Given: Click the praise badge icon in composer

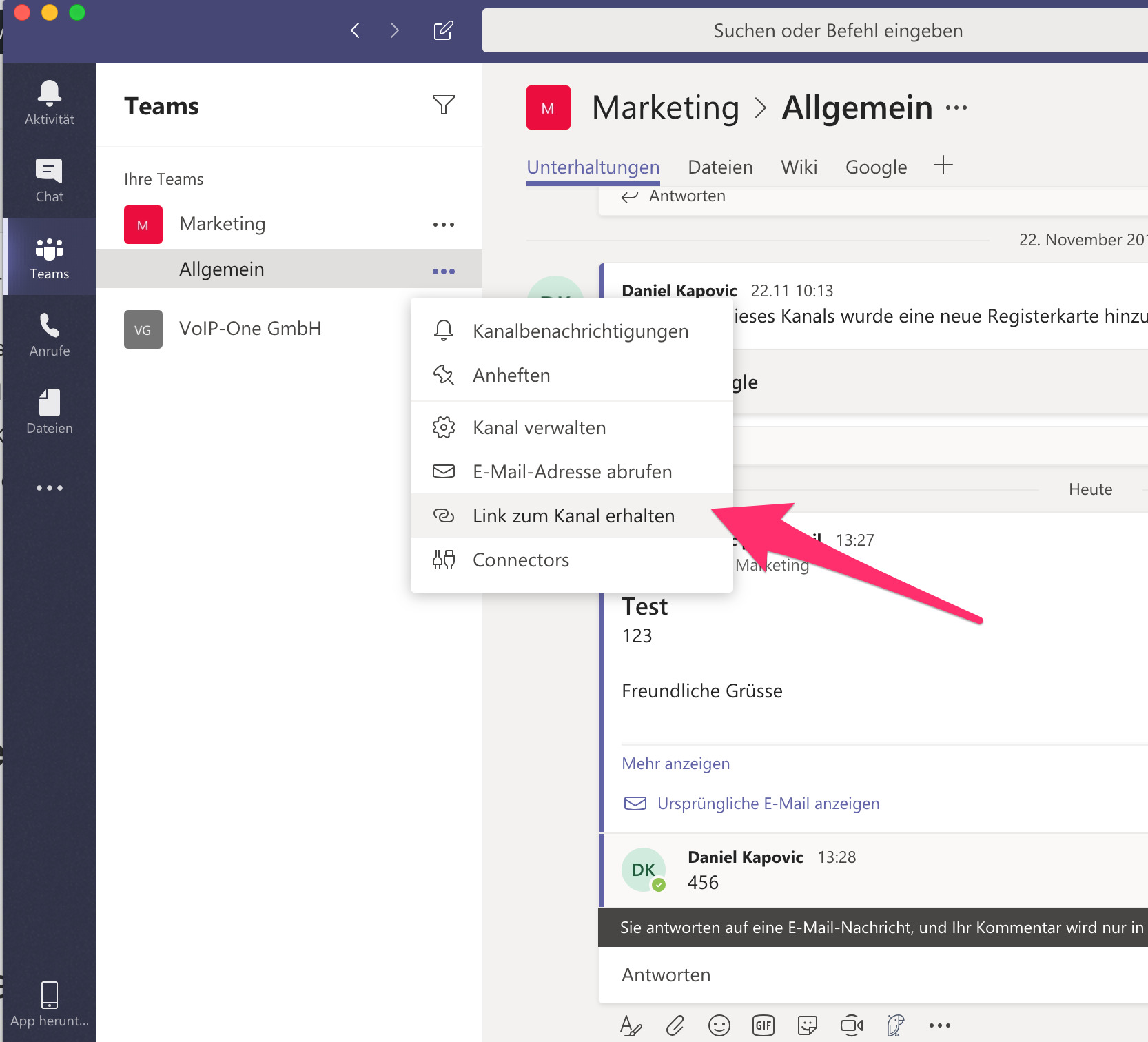Looking at the screenshot, I should [896, 1025].
